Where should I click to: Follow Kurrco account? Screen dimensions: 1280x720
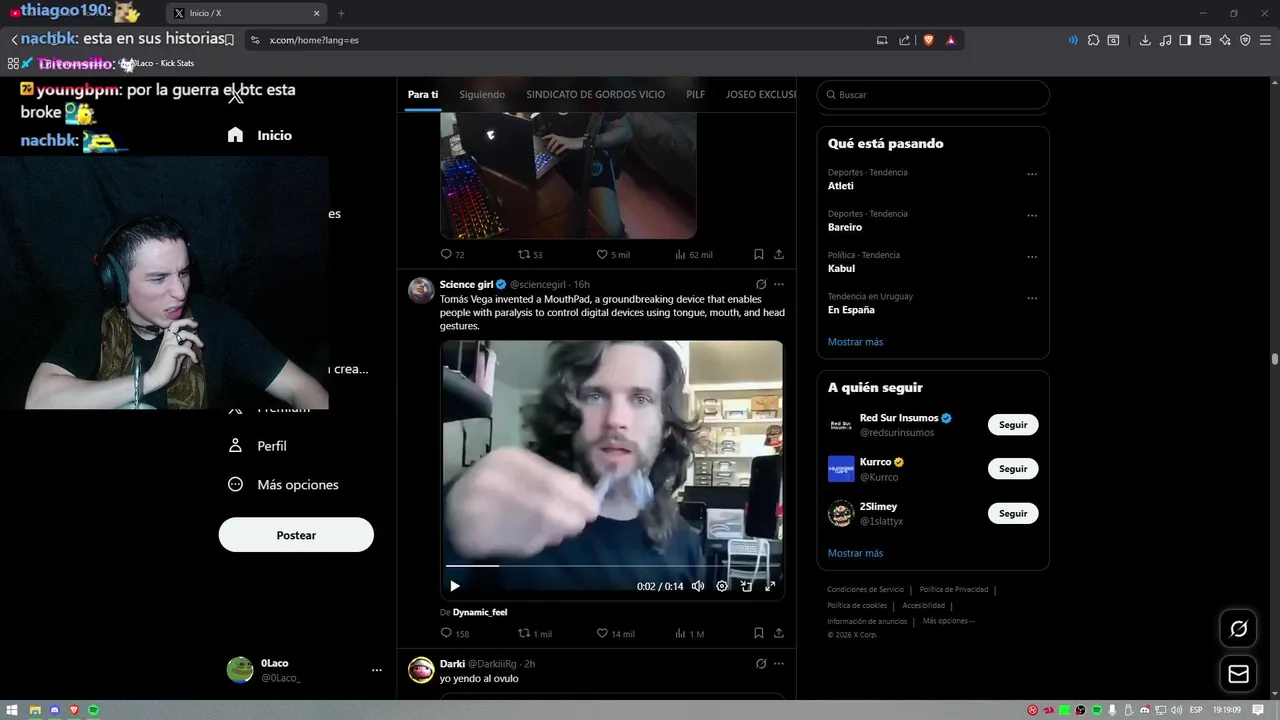(1013, 469)
